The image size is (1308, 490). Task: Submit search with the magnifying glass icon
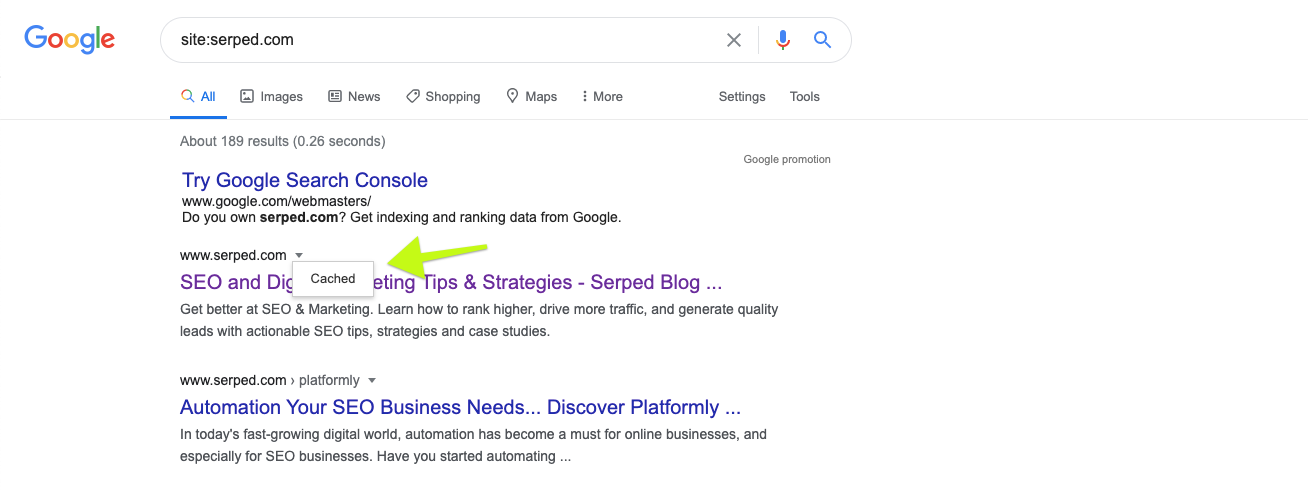point(822,40)
